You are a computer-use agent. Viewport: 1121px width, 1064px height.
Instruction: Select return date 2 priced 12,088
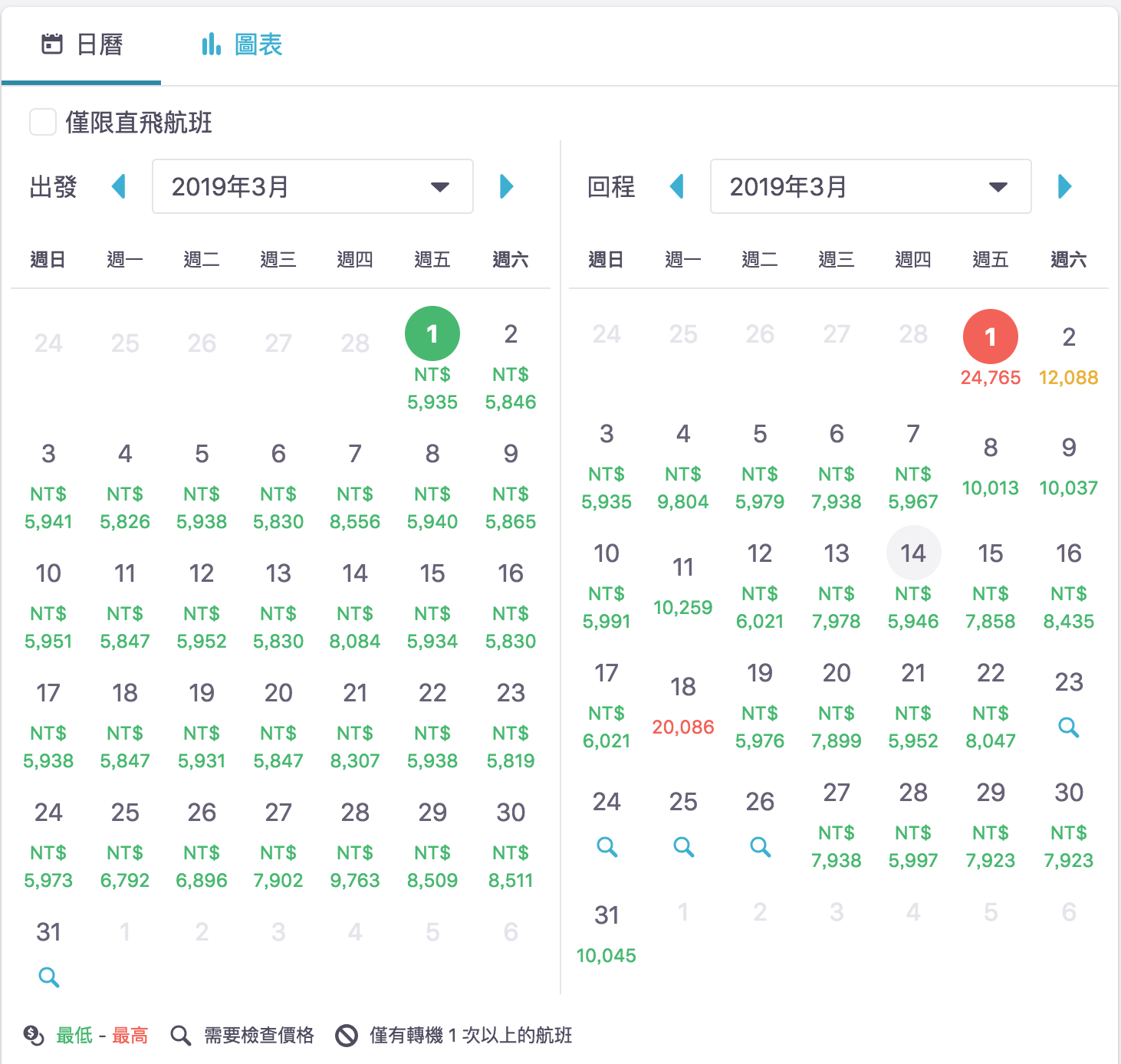coord(1068,354)
